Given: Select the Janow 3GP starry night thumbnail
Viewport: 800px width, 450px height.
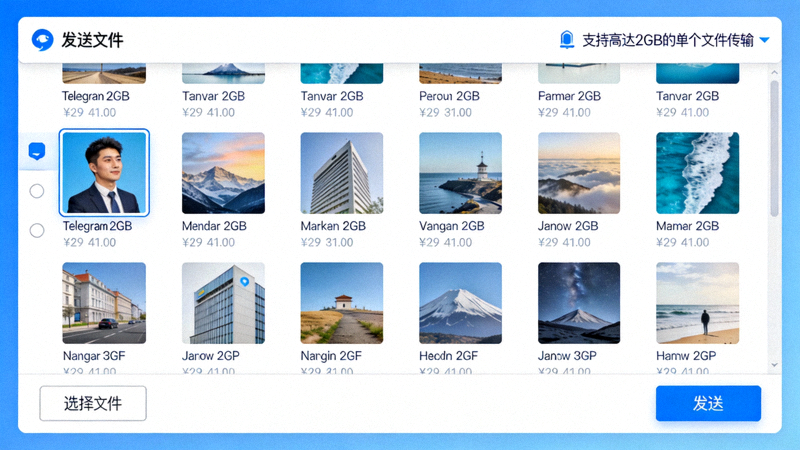Looking at the screenshot, I should coord(579,303).
